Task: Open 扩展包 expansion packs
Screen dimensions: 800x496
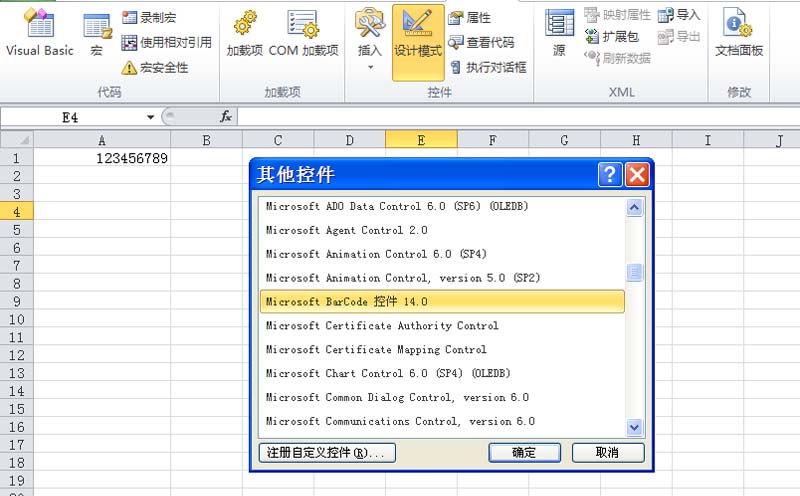Action: (611, 36)
